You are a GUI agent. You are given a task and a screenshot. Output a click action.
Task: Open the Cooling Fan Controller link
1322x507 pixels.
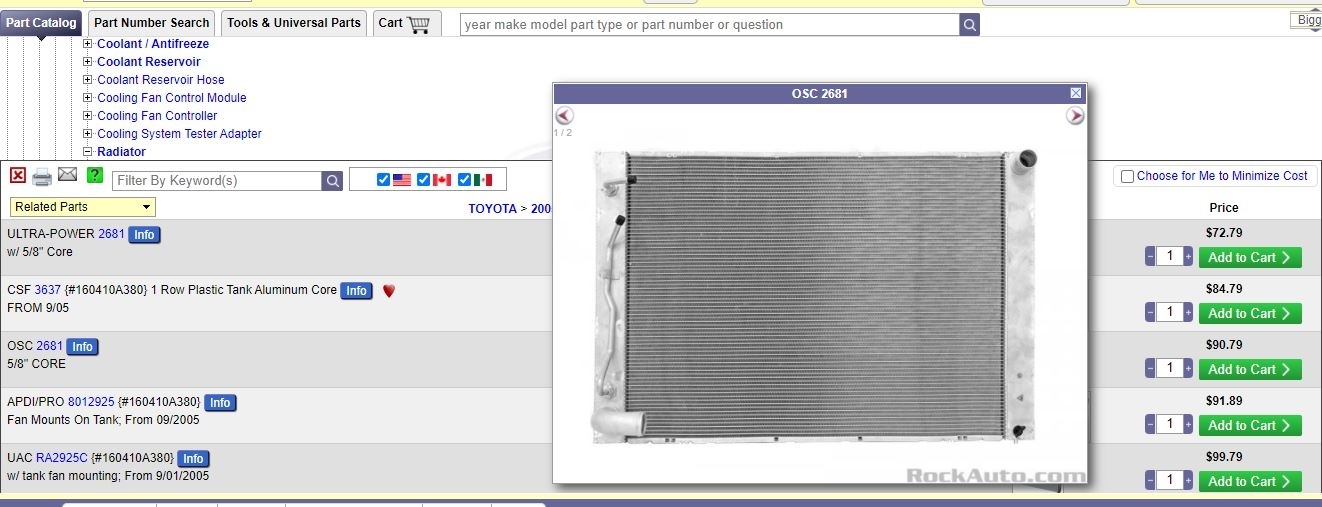[157, 116]
